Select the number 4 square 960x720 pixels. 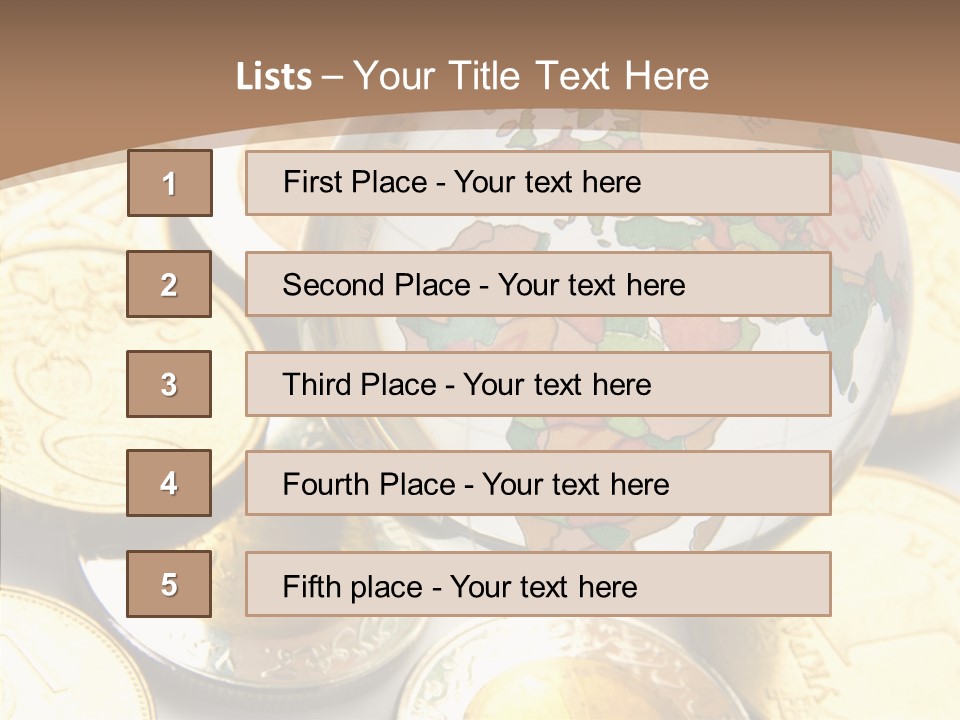tap(169, 483)
